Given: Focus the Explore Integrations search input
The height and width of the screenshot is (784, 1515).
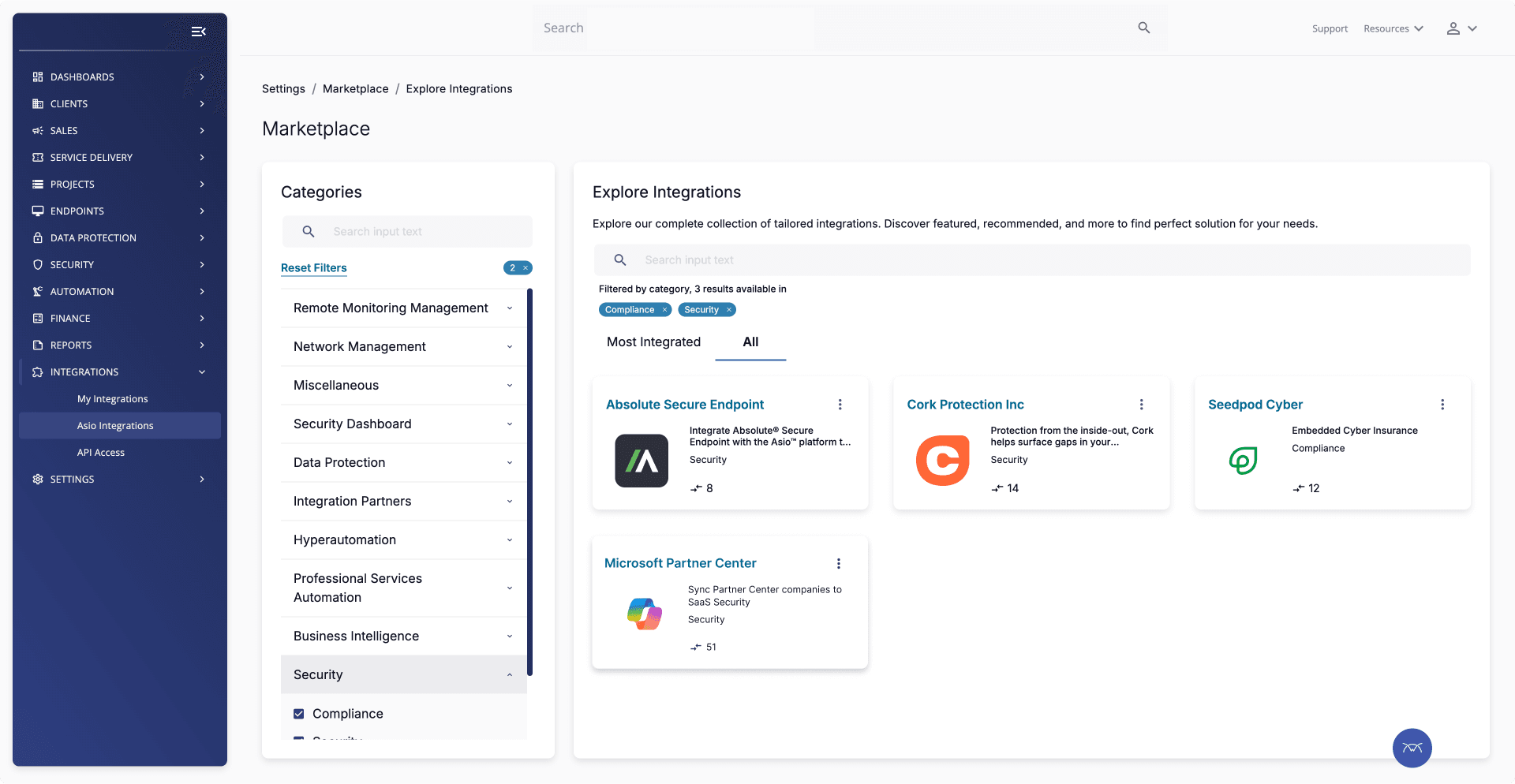Looking at the screenshot, I should coord(1032,260).
